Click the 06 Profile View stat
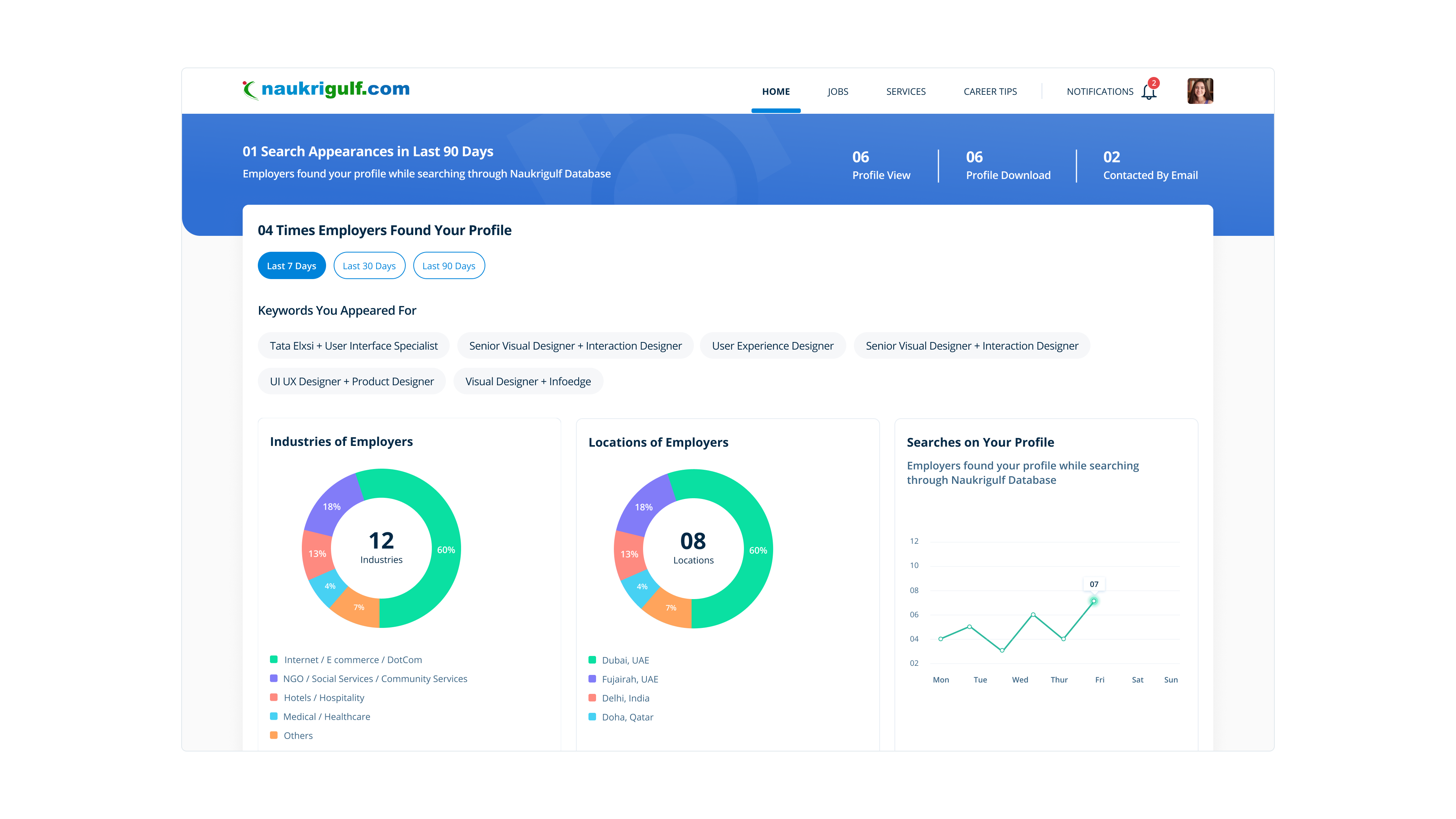 (881, 166)
